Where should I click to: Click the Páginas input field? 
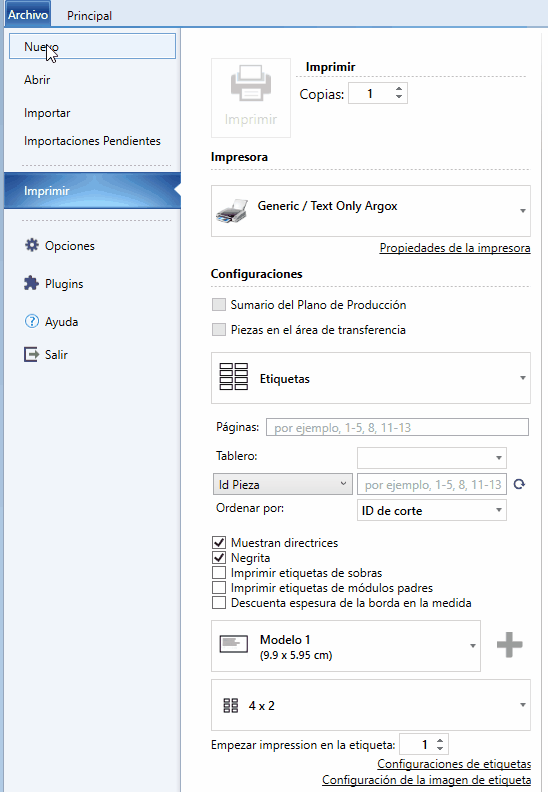tap(397, 427)
